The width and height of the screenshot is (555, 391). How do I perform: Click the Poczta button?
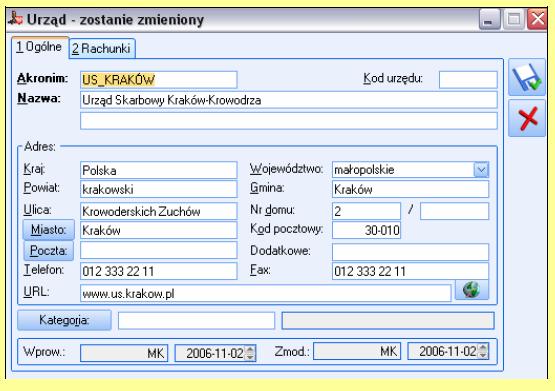pos(49,251)
